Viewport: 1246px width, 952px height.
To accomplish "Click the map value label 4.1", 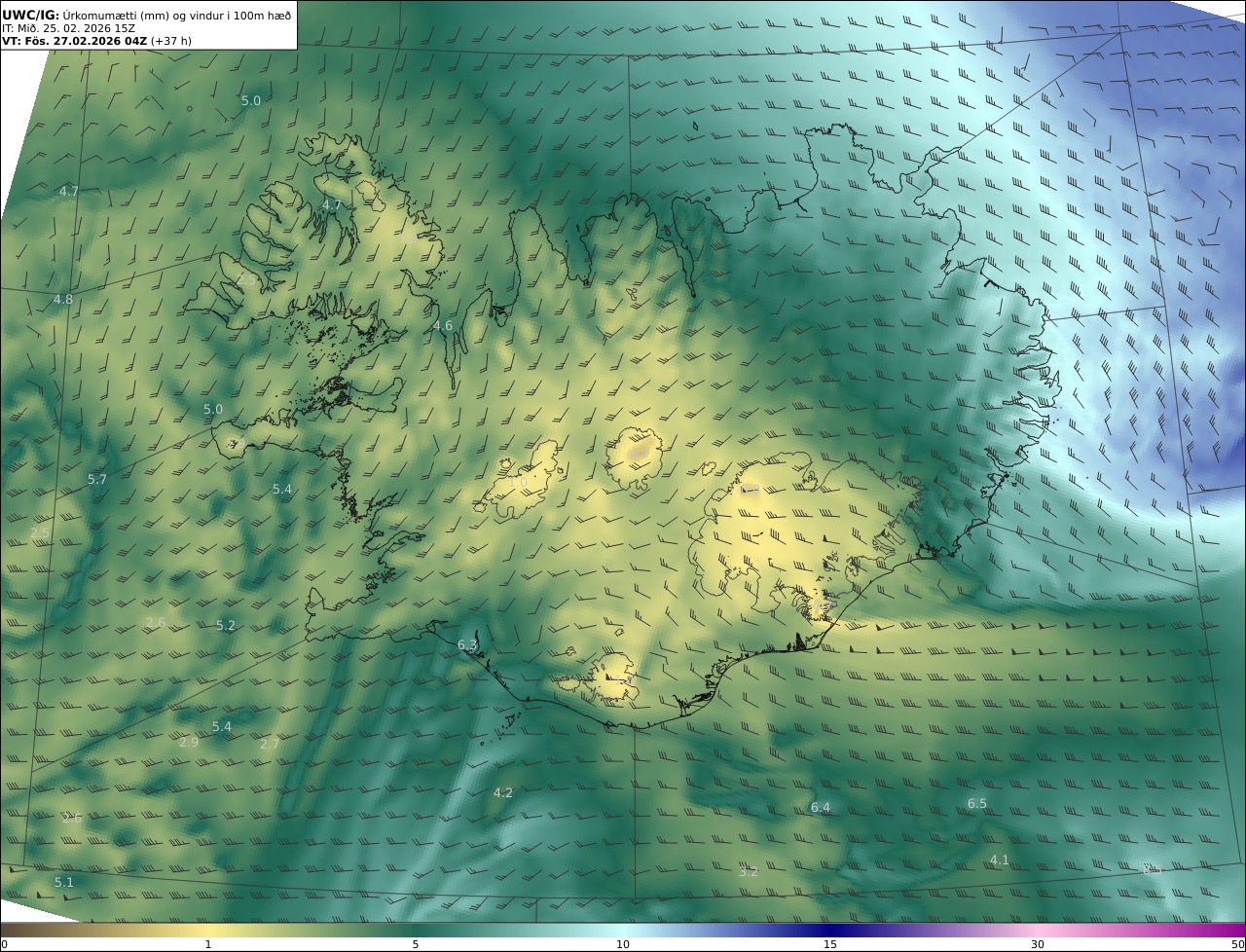I will click(x=1000, y=860).
